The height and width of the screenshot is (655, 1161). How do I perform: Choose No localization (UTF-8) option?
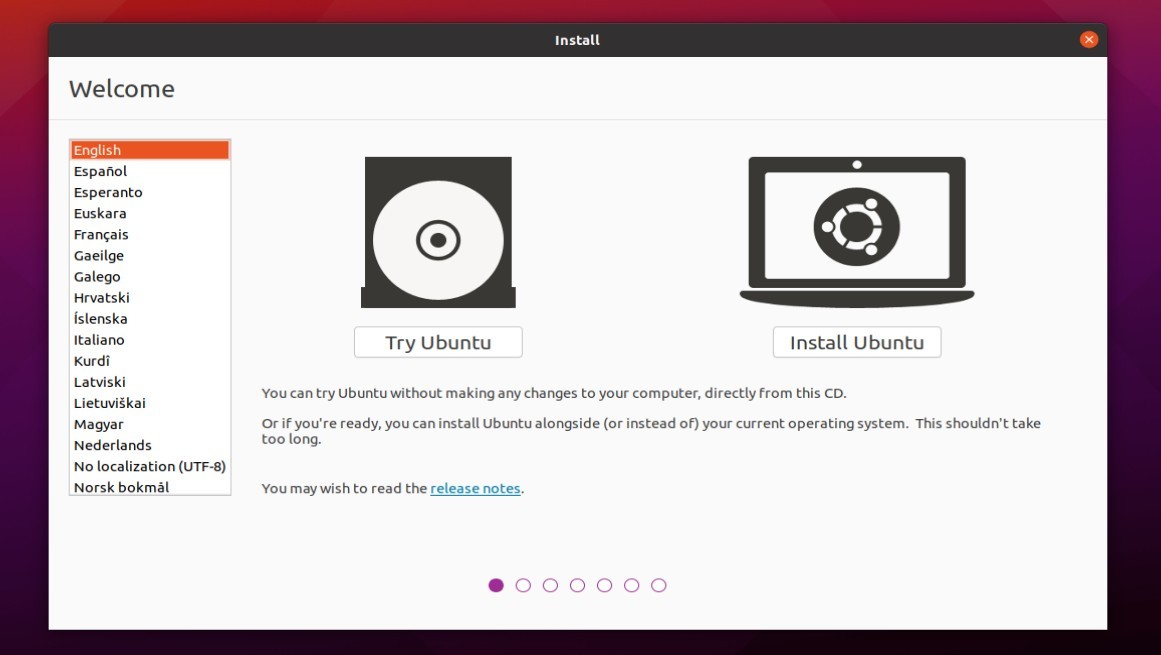149,465
